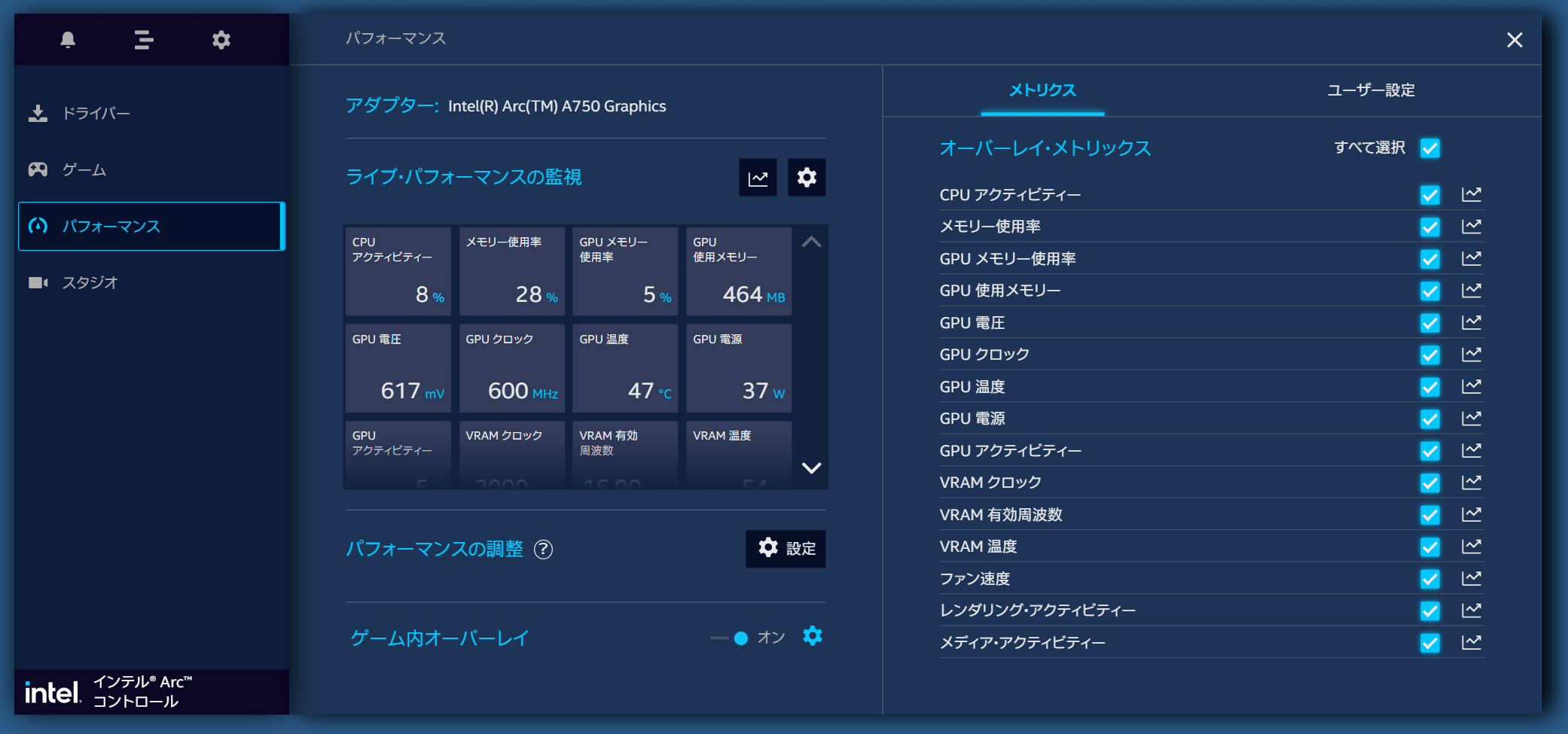The height and width of the screenshot is (734, 1568).
Task: Switch to the ユーザー設定 tab
Action: coord(1370,90)
